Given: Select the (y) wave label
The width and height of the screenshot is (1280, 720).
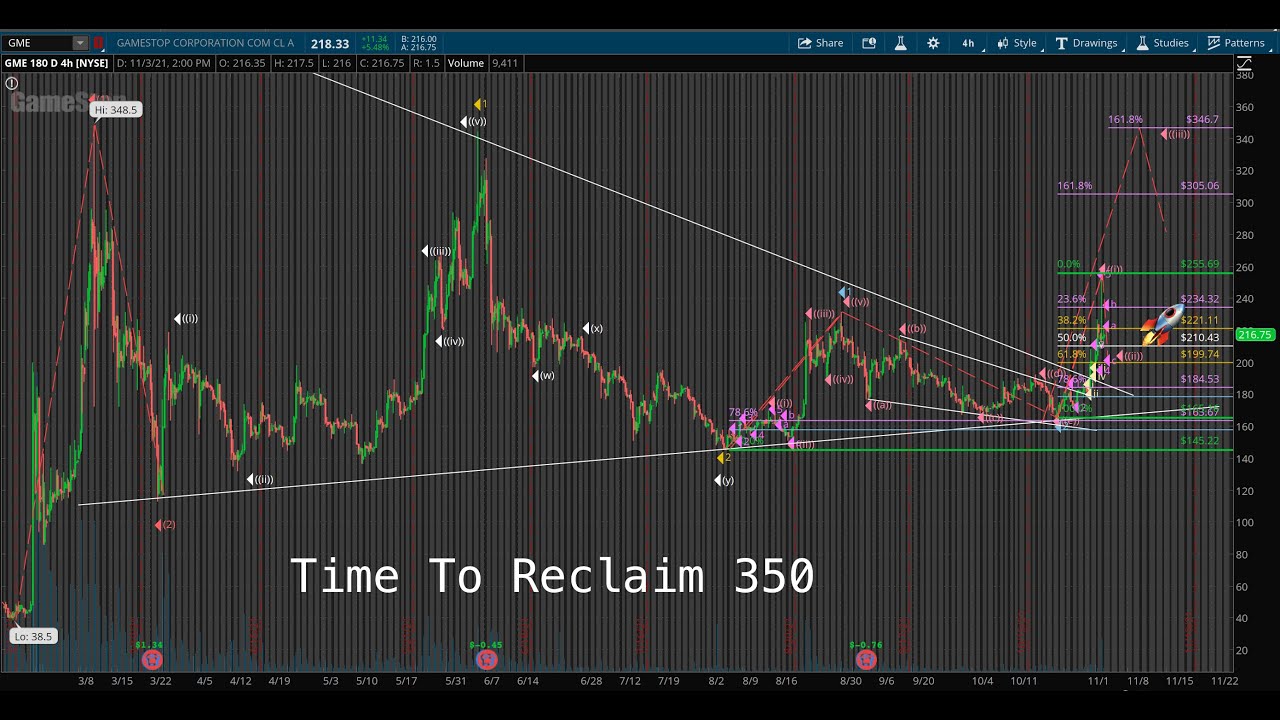Looking at the screenshot, I should pyautogui.click(x=724, y=481).
